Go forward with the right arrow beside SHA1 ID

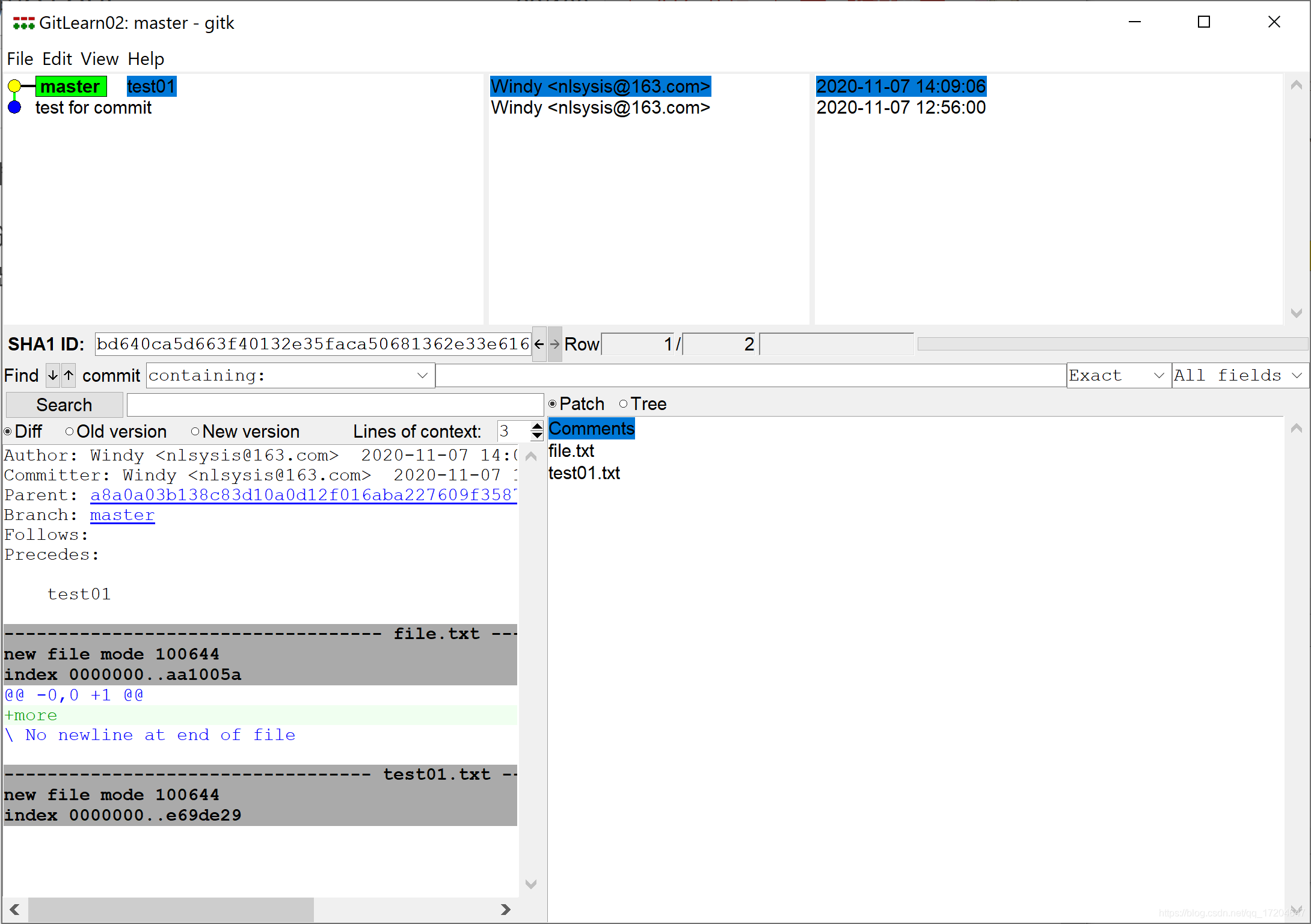tap(554, 344)
